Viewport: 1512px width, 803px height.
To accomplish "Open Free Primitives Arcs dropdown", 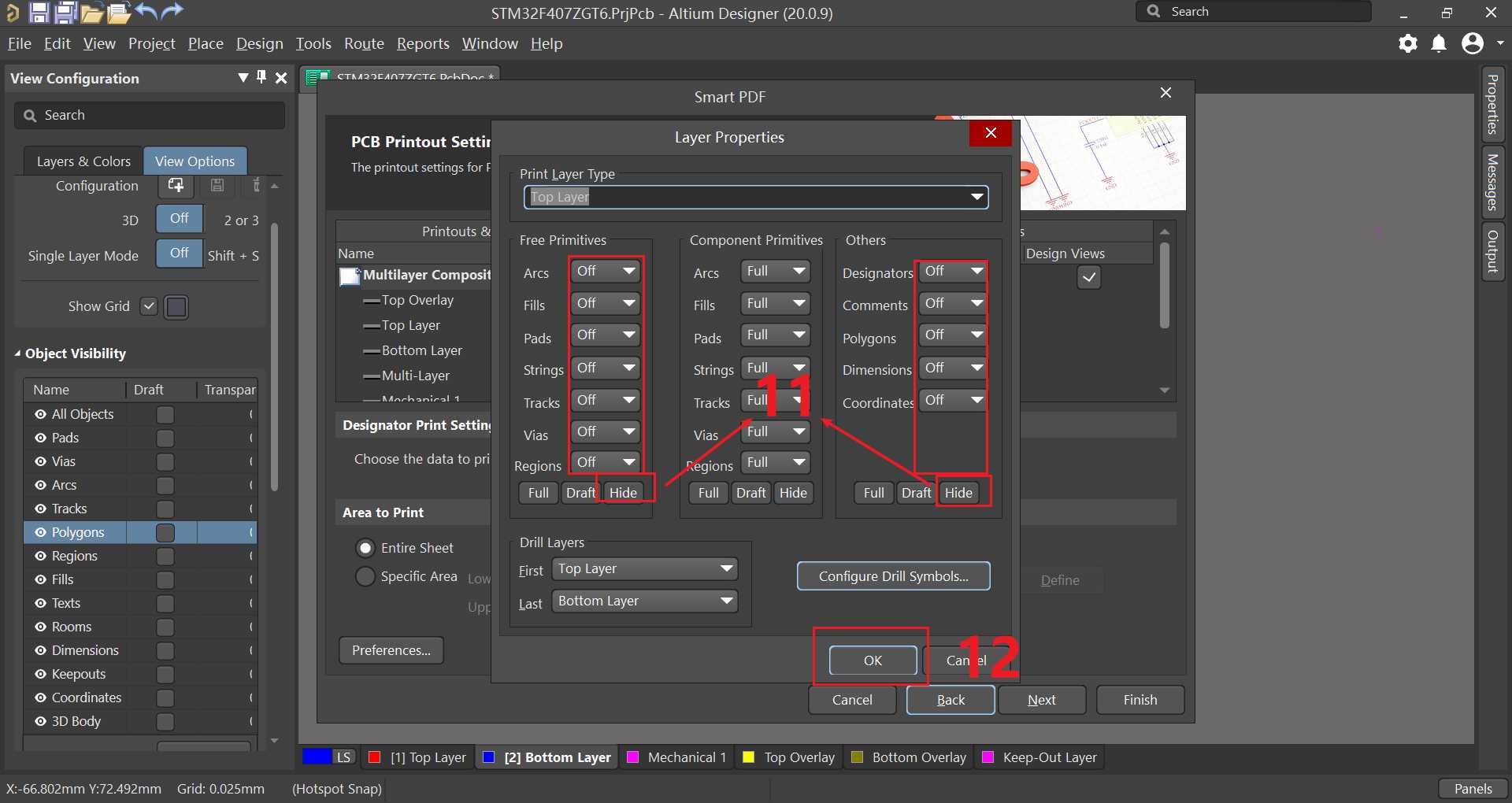I will (605, 271).
